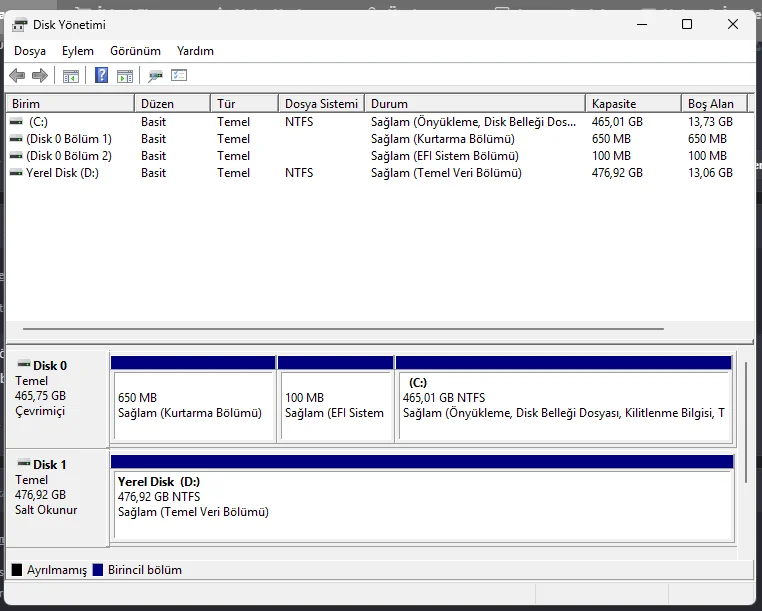Open the Dosya menu
The width and height of the screenshot is (762, 611).
[30, 51]
